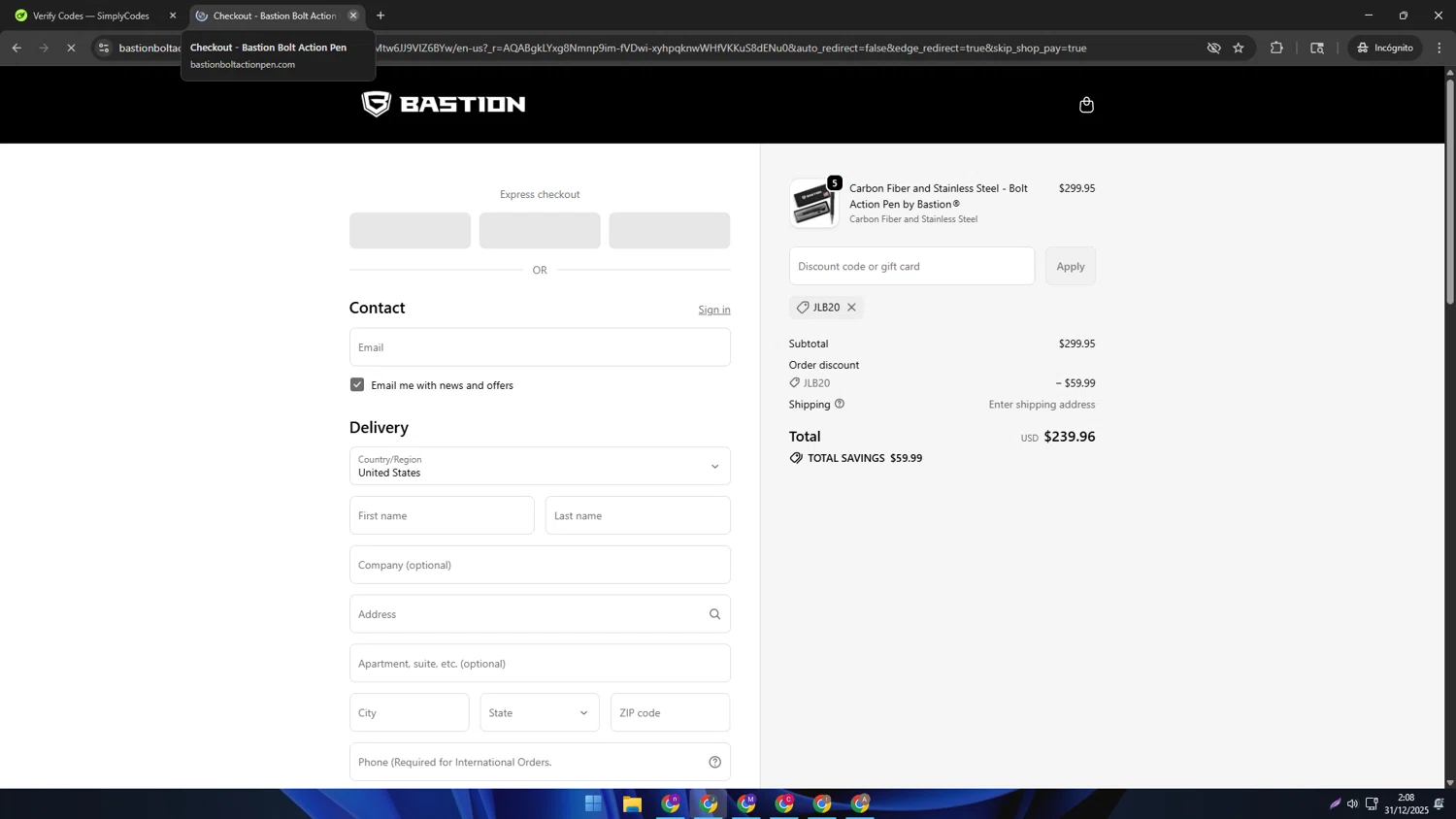
Task: Open File Explorer from the taskbar
Action: coord(632,803)
